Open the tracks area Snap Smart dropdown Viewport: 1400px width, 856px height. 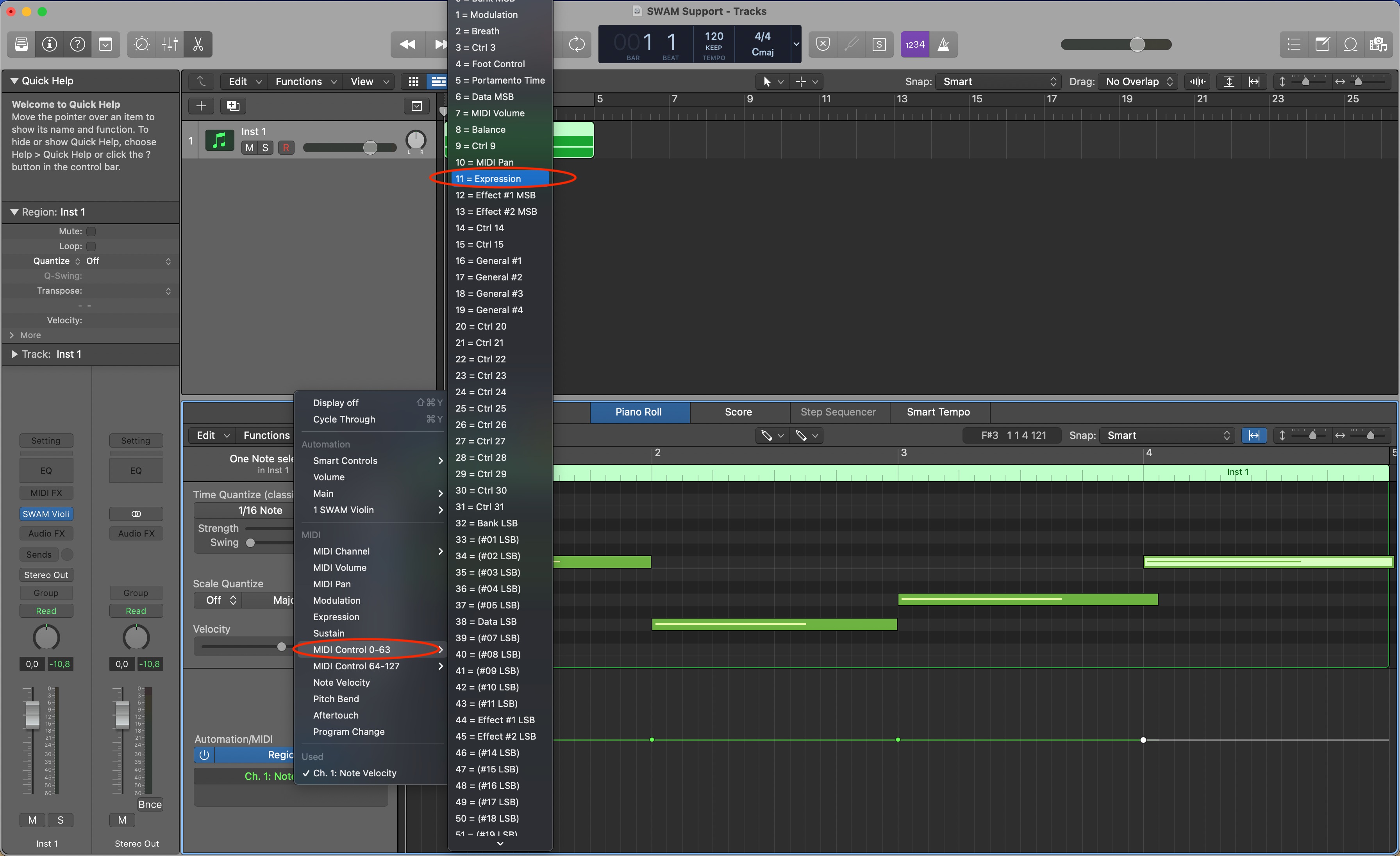point(998,81)
